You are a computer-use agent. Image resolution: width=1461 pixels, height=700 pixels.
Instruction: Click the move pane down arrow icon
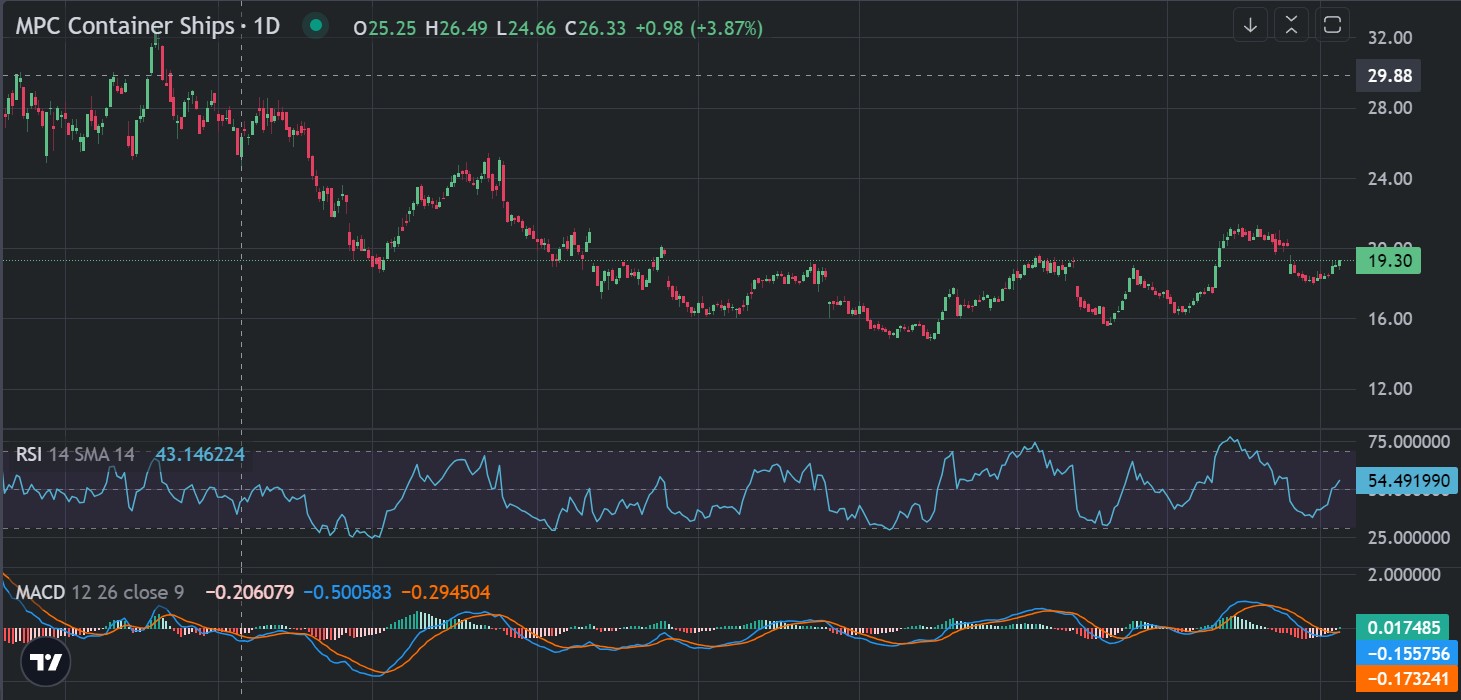pos(1250,26)
